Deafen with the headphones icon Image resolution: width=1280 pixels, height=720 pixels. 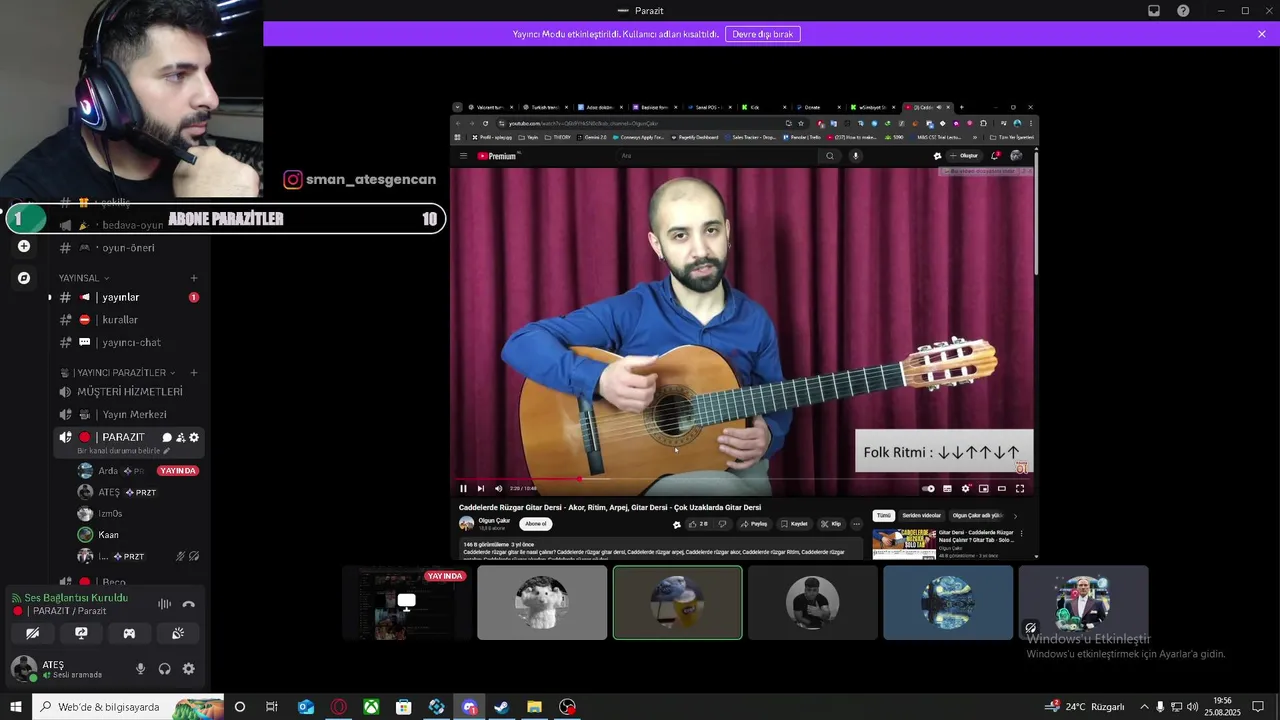(164, 669)
